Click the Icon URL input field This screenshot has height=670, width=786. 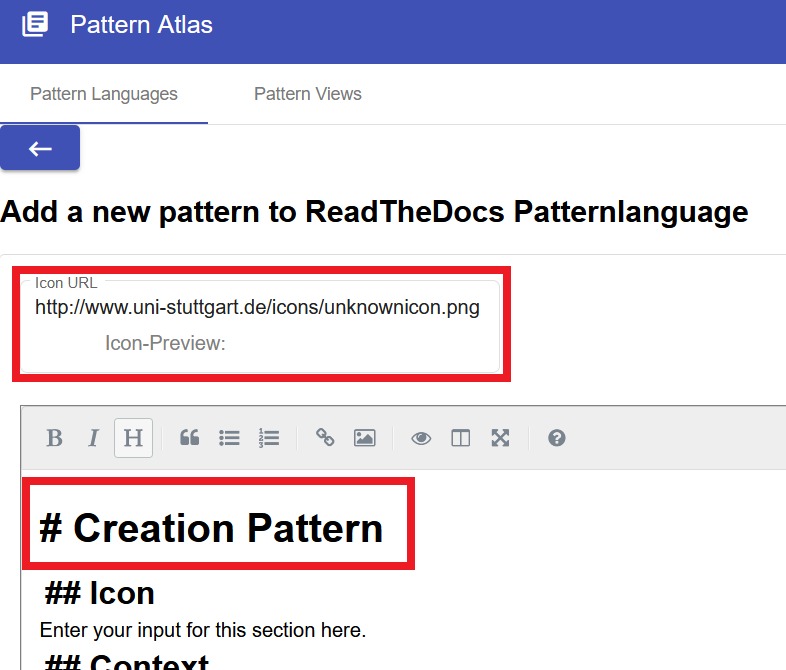(257, 307)
